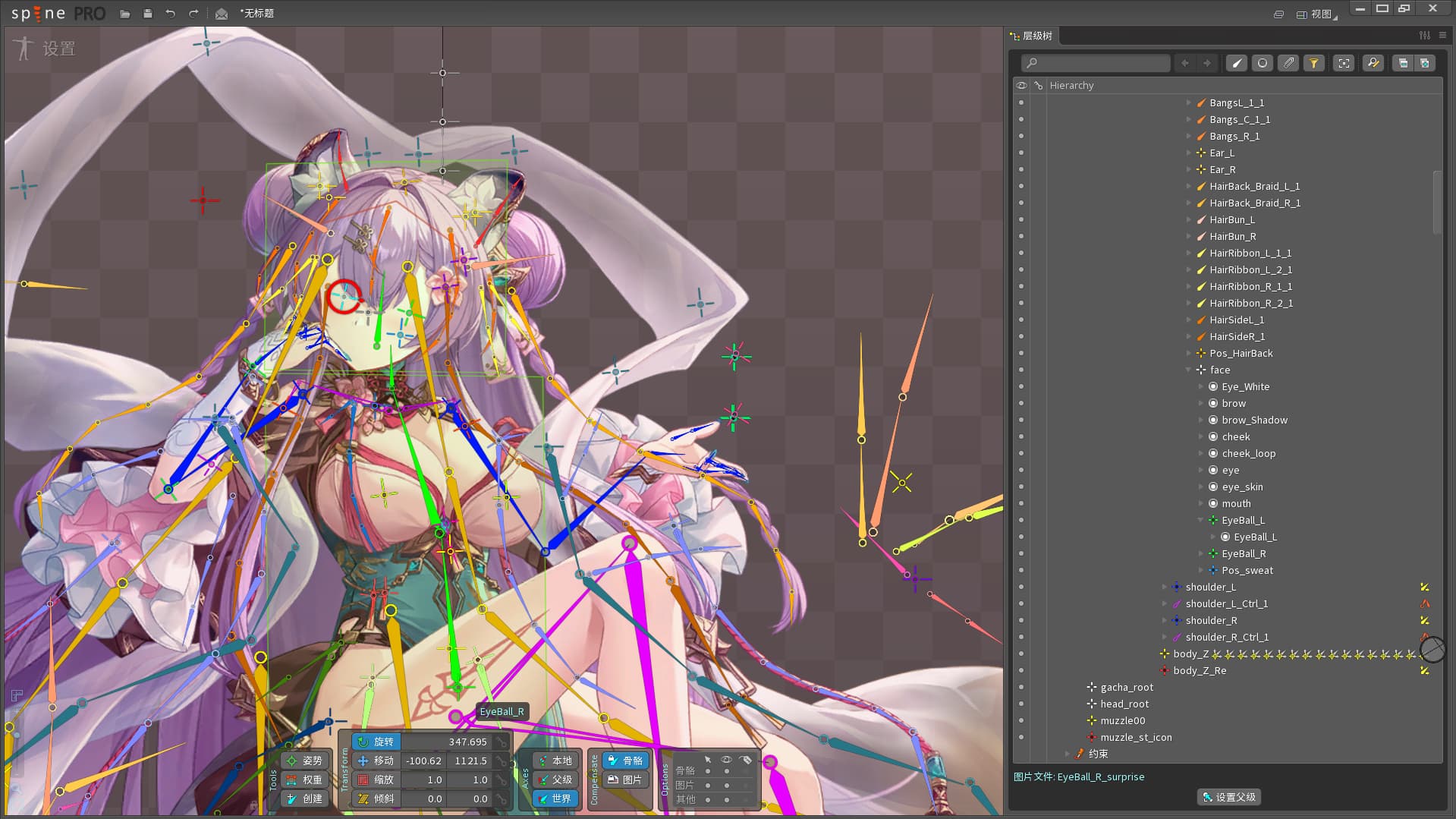Click the rotation value field 347.695
This screenshot has width=1456, height=819.
446,742
